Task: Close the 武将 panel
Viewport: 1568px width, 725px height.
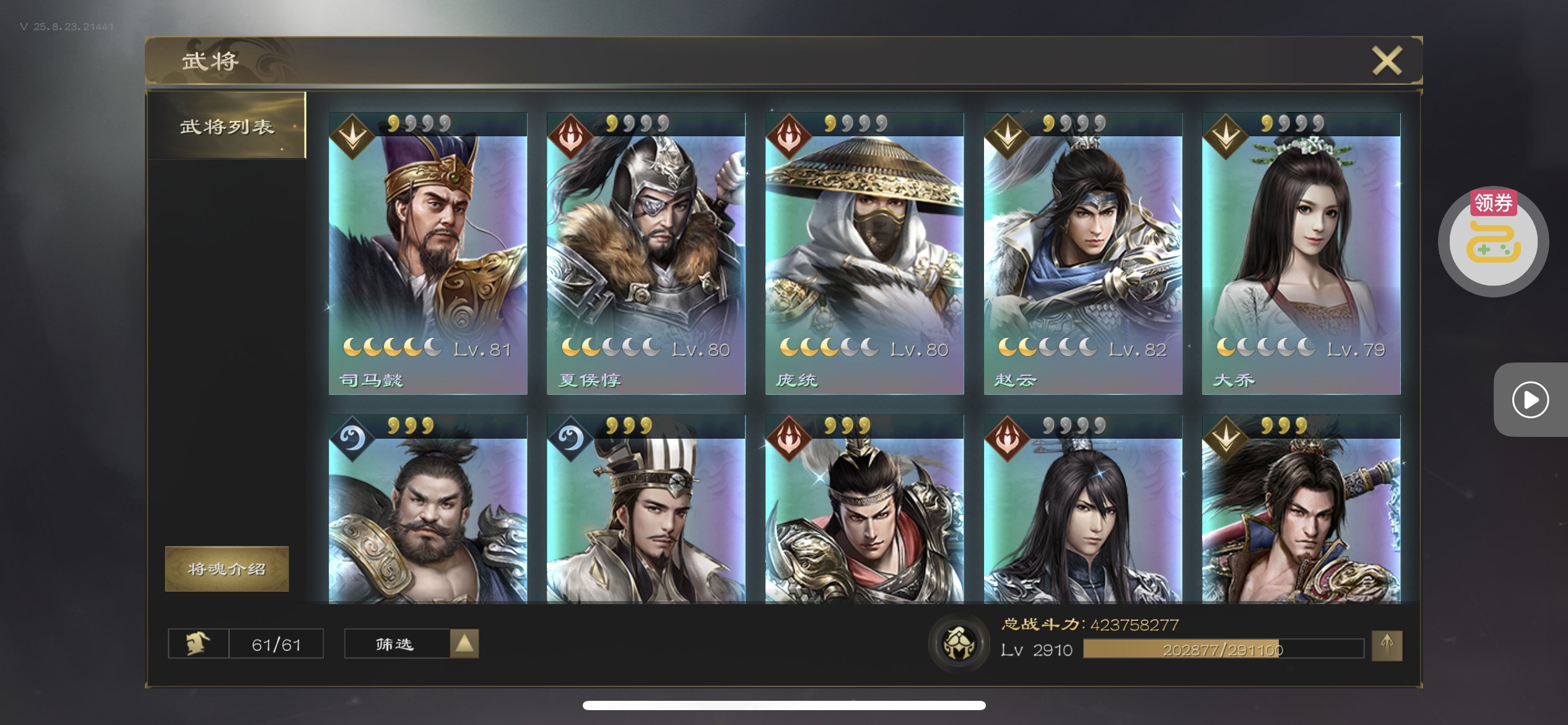Action: [1387, 61]
